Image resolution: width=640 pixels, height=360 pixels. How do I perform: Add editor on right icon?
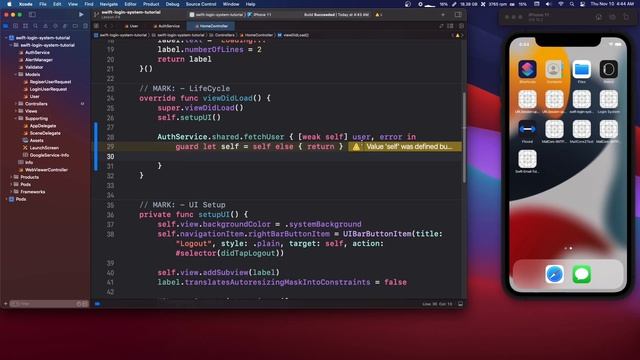coord(461,26)
